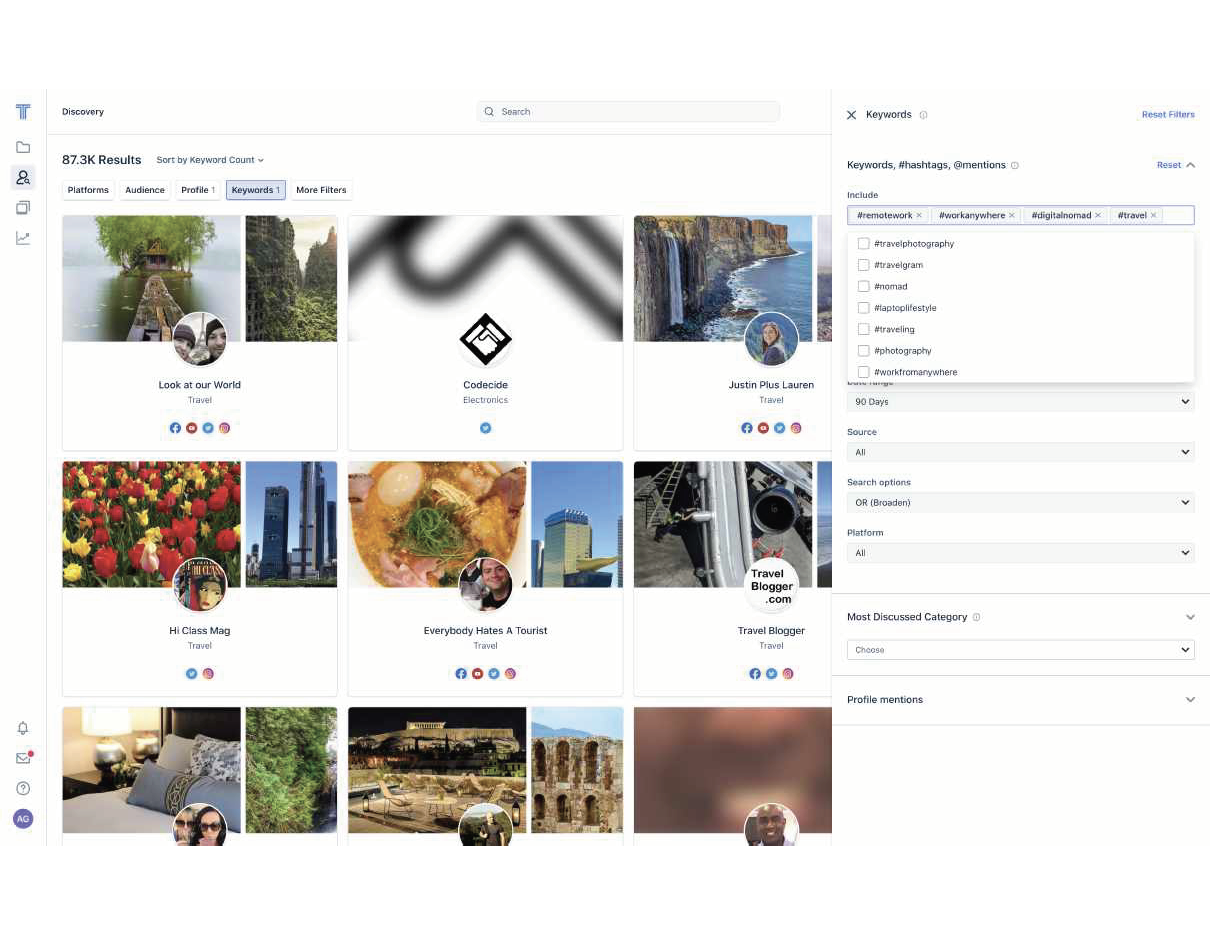1210x935 pixels.
Task: Open Twitter icon for Hi Class Mag
Action: (x=192, y=674)
